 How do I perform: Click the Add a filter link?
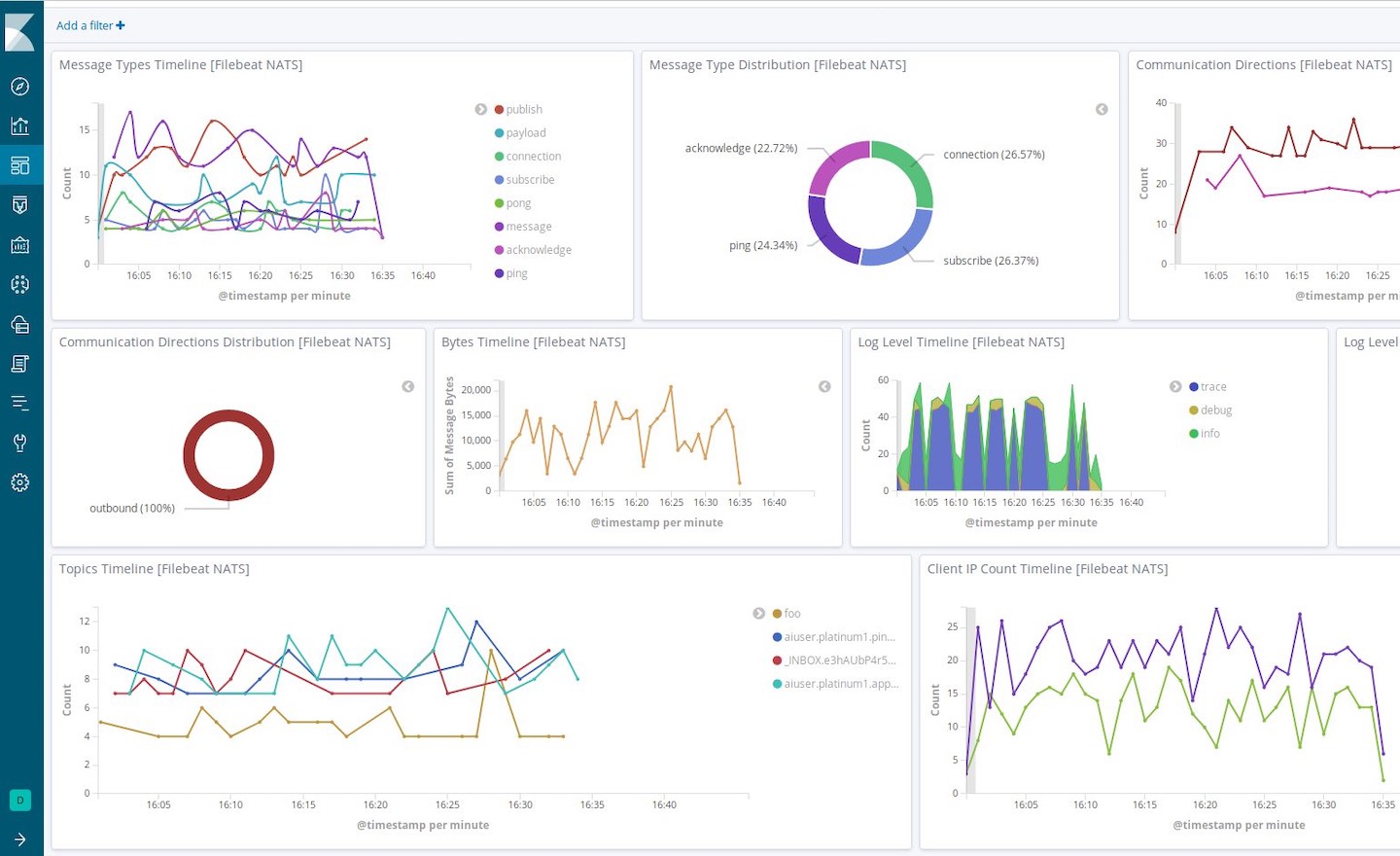[90, 25]
